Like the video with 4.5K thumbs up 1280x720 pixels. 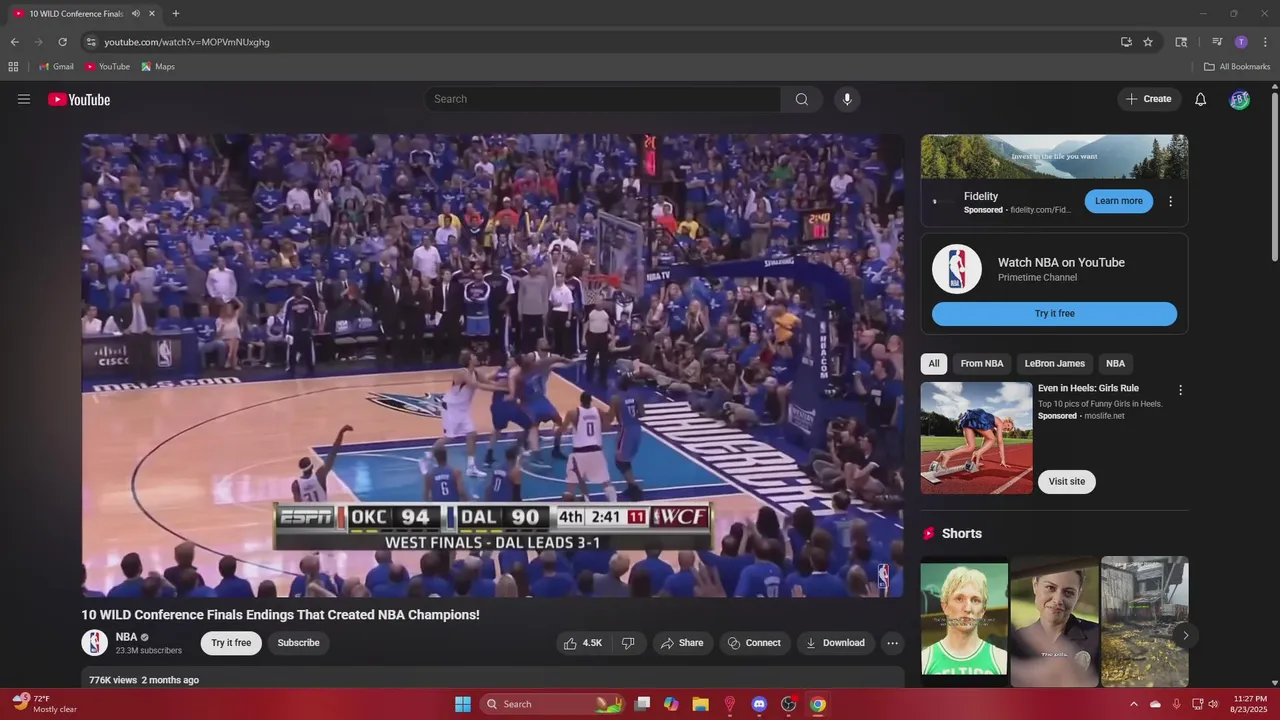pos(583,643)
